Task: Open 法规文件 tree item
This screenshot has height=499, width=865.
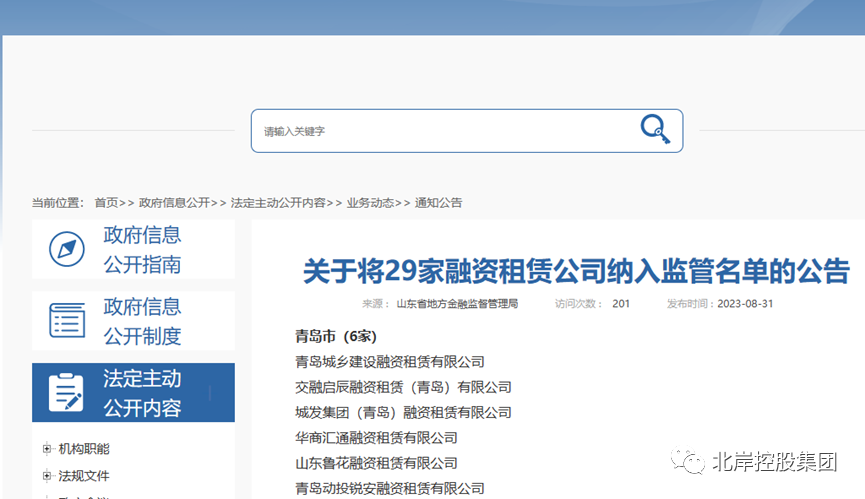Action: coord(84,475)
